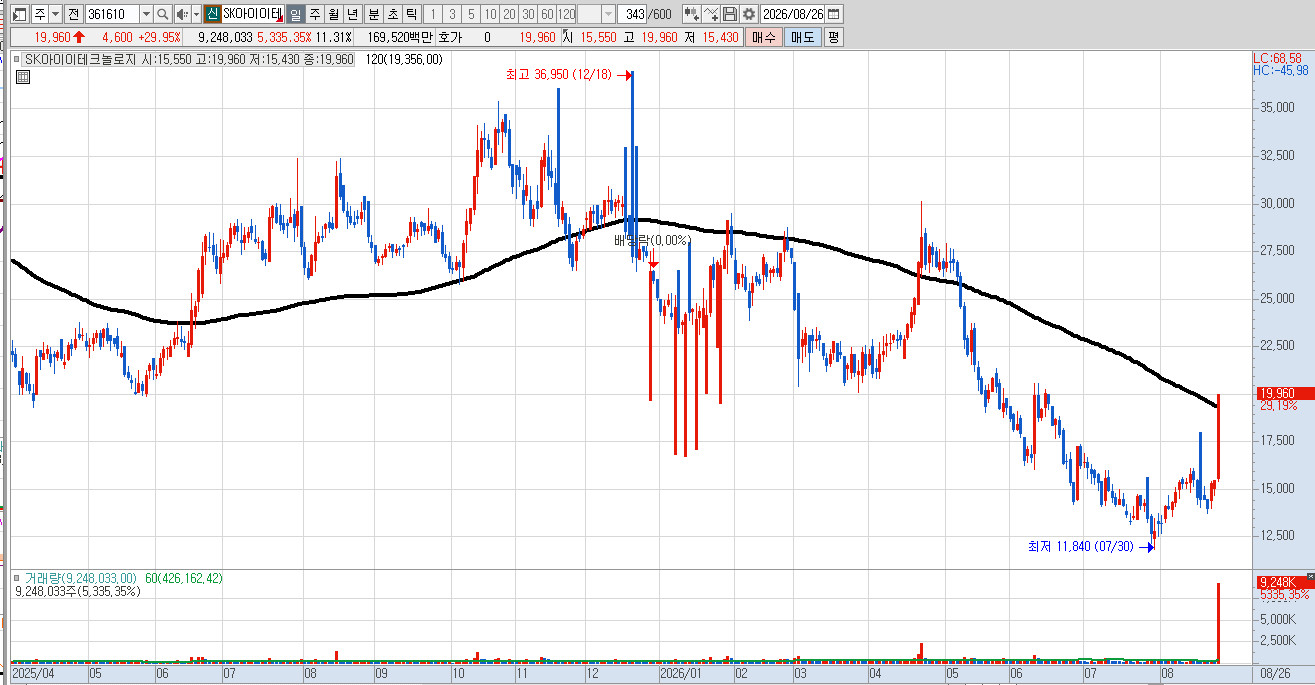Click the add indicator line icon
The height and width of the screenshot is (685, 1315).
pos(711,14)
